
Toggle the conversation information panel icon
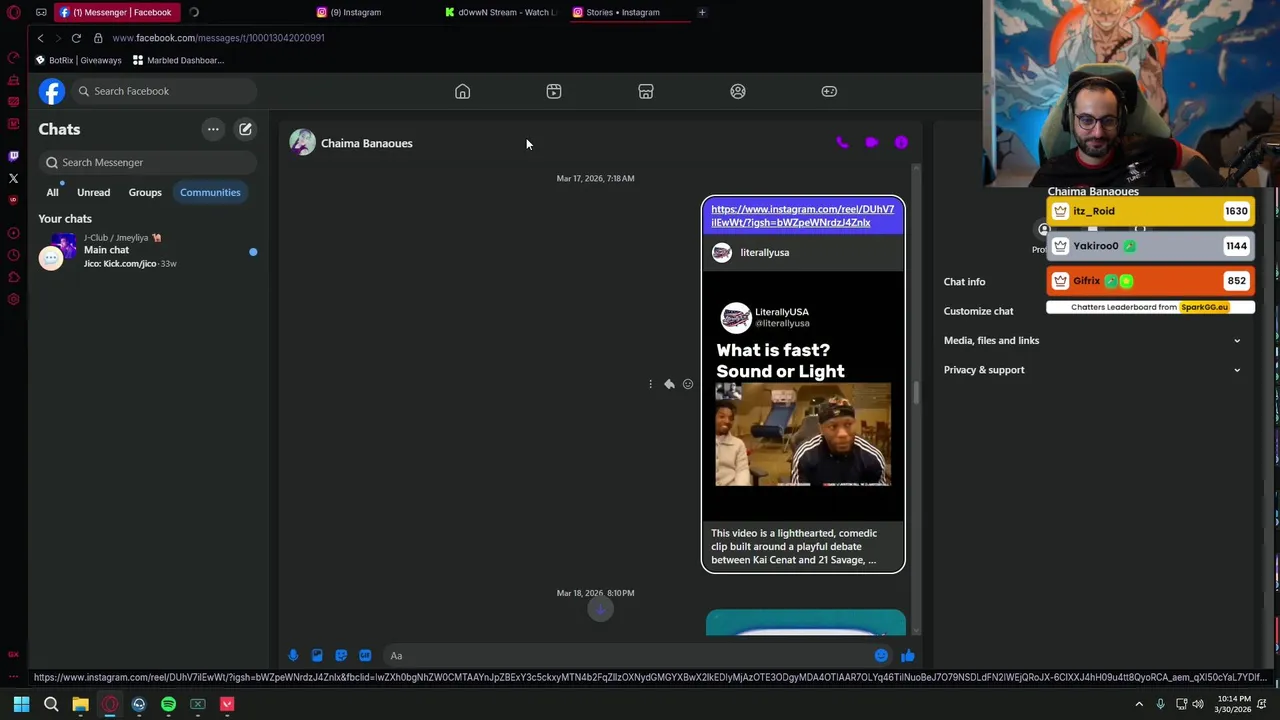point(901,143)
